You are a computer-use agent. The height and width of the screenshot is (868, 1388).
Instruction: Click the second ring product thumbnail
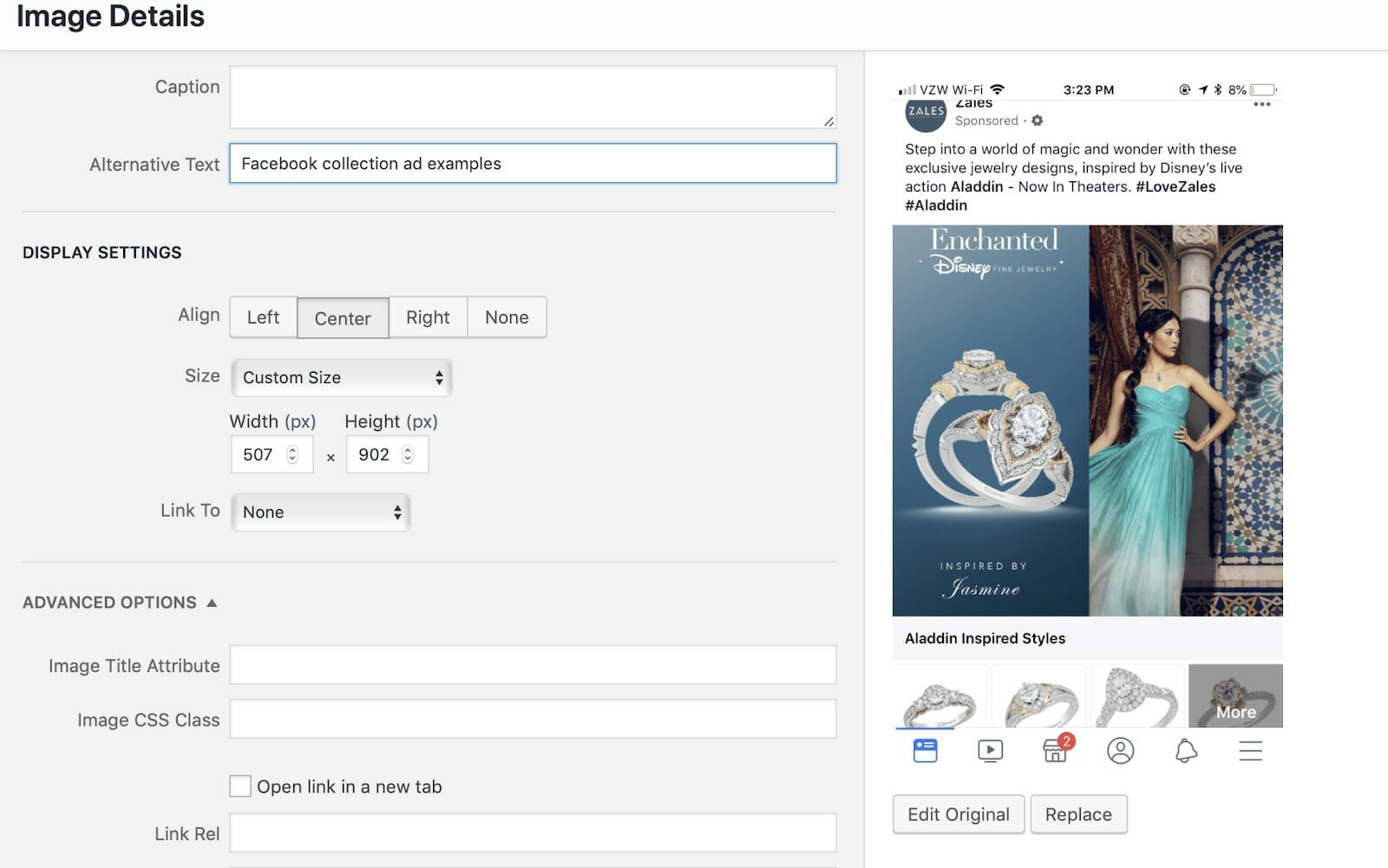(x=1039, y=696)
